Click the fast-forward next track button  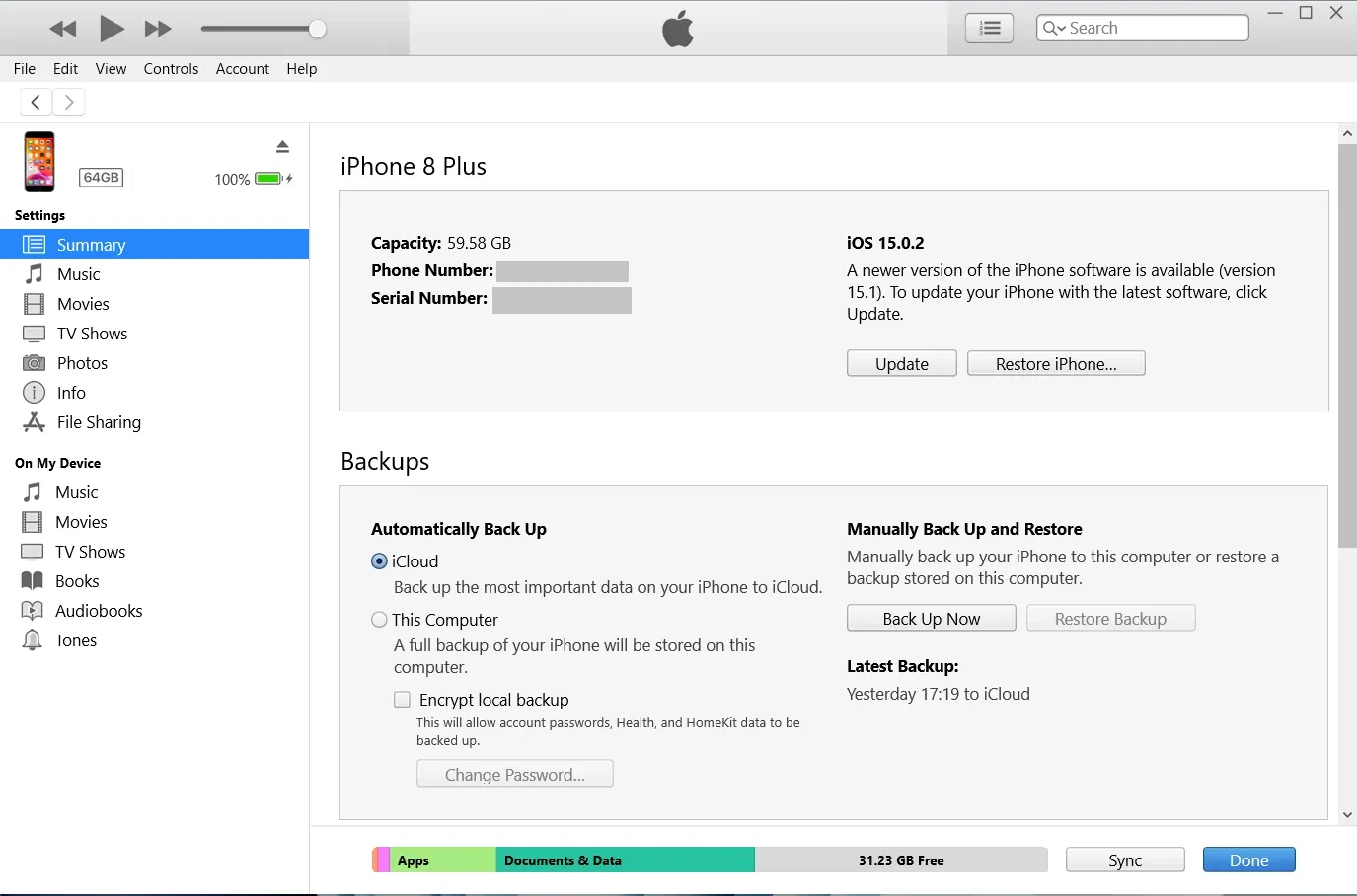tap(158, 29)
